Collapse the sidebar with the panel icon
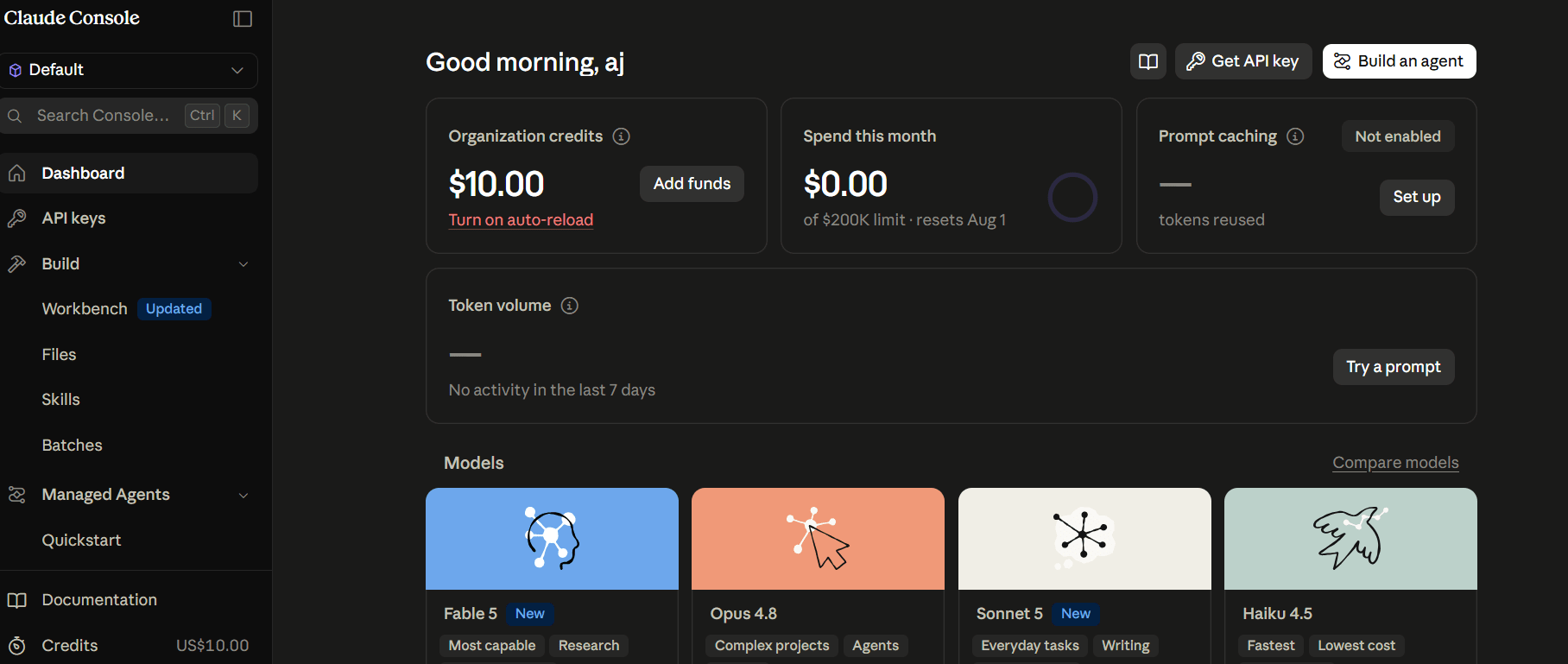Viewport: 1568px width, 664px height. [x=243, y=19]
